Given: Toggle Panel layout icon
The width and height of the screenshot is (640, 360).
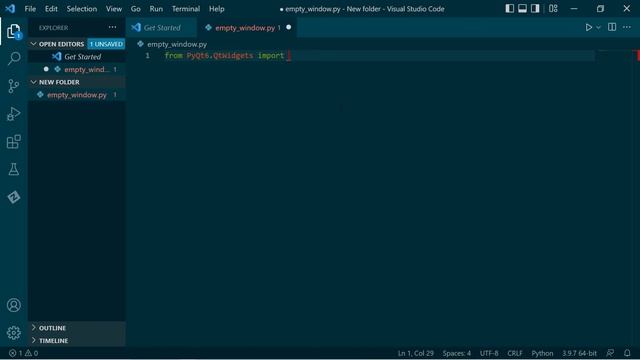Looking at the screenshot, I should tap(522, 9).
